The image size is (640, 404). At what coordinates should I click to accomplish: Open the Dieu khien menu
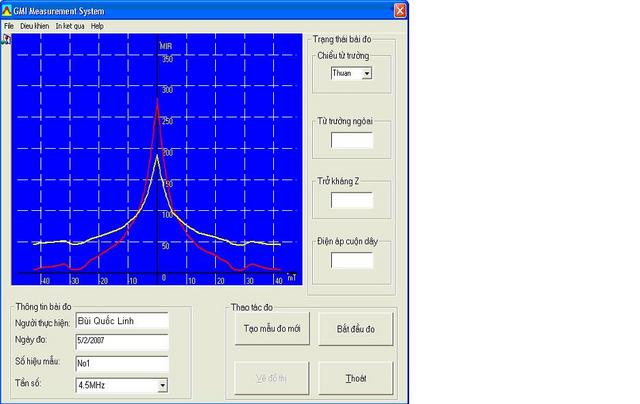[34, 26]
